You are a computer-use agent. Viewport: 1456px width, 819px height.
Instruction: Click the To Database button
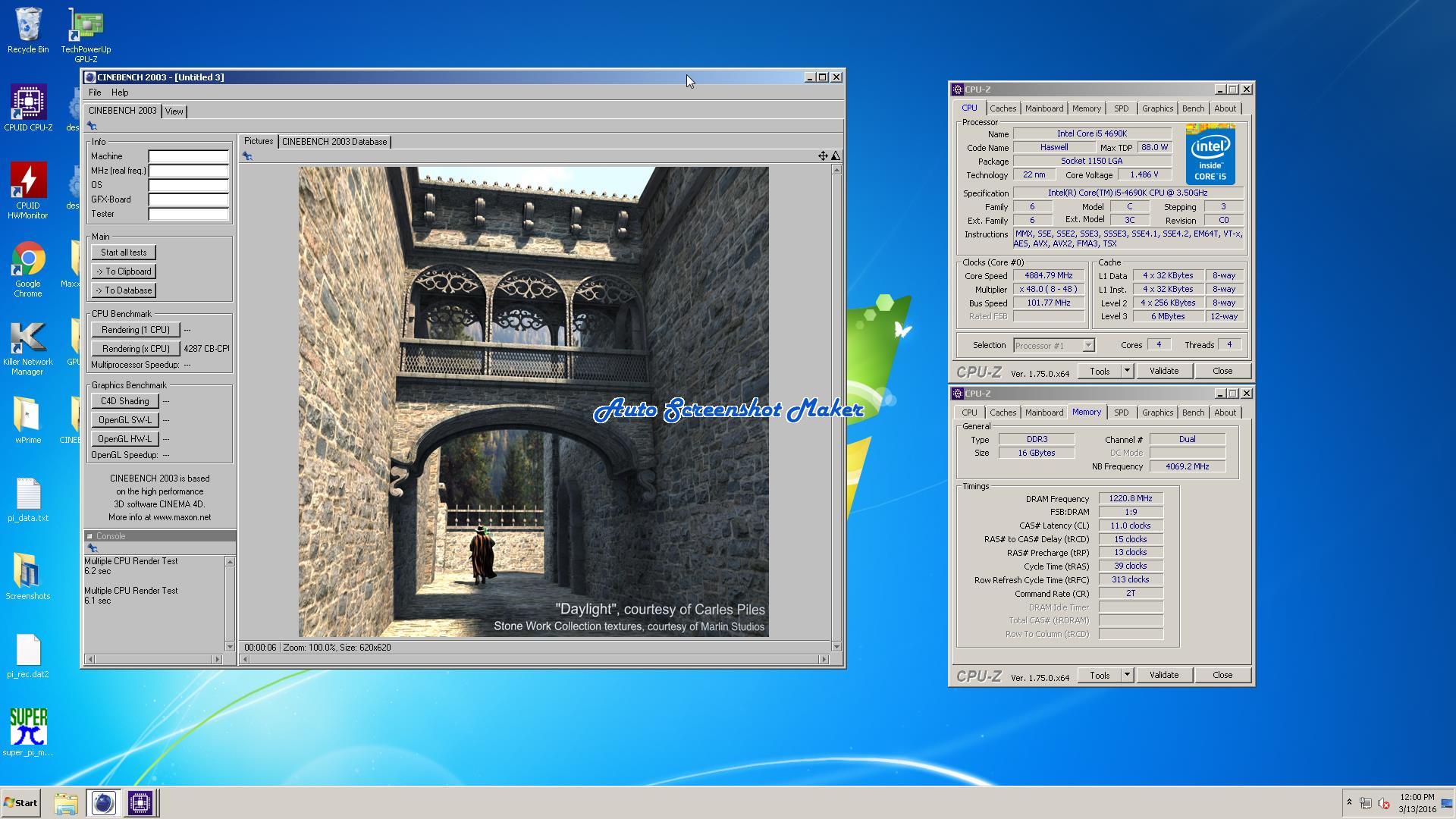(124, 290)
